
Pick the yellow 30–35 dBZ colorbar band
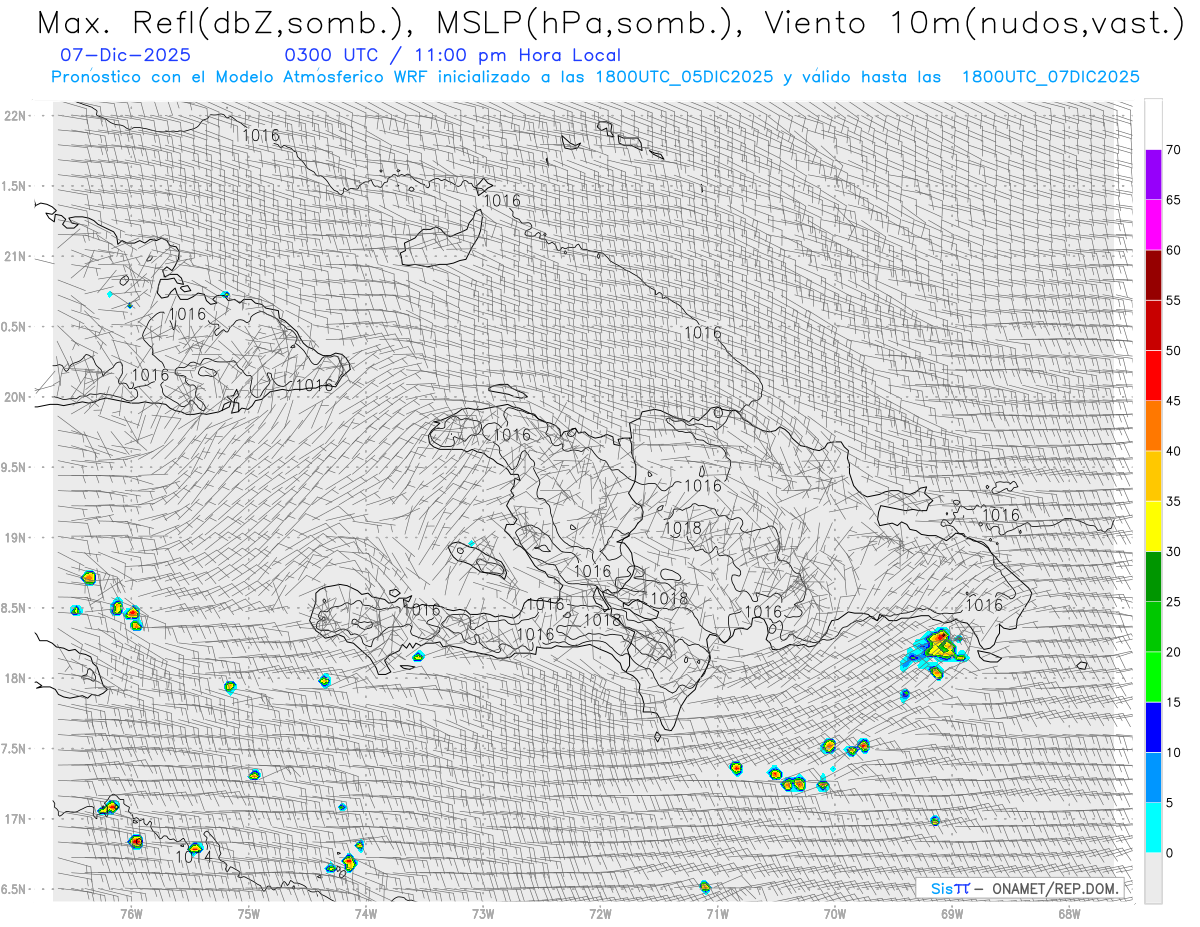click(x=1153, y=526)
